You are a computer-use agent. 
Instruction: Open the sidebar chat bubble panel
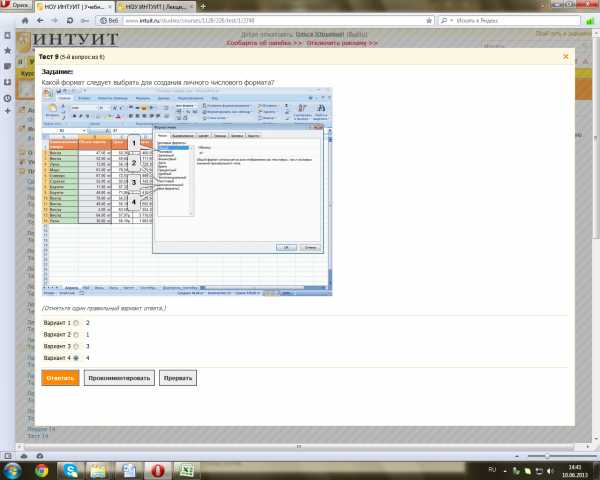point(7,66)
